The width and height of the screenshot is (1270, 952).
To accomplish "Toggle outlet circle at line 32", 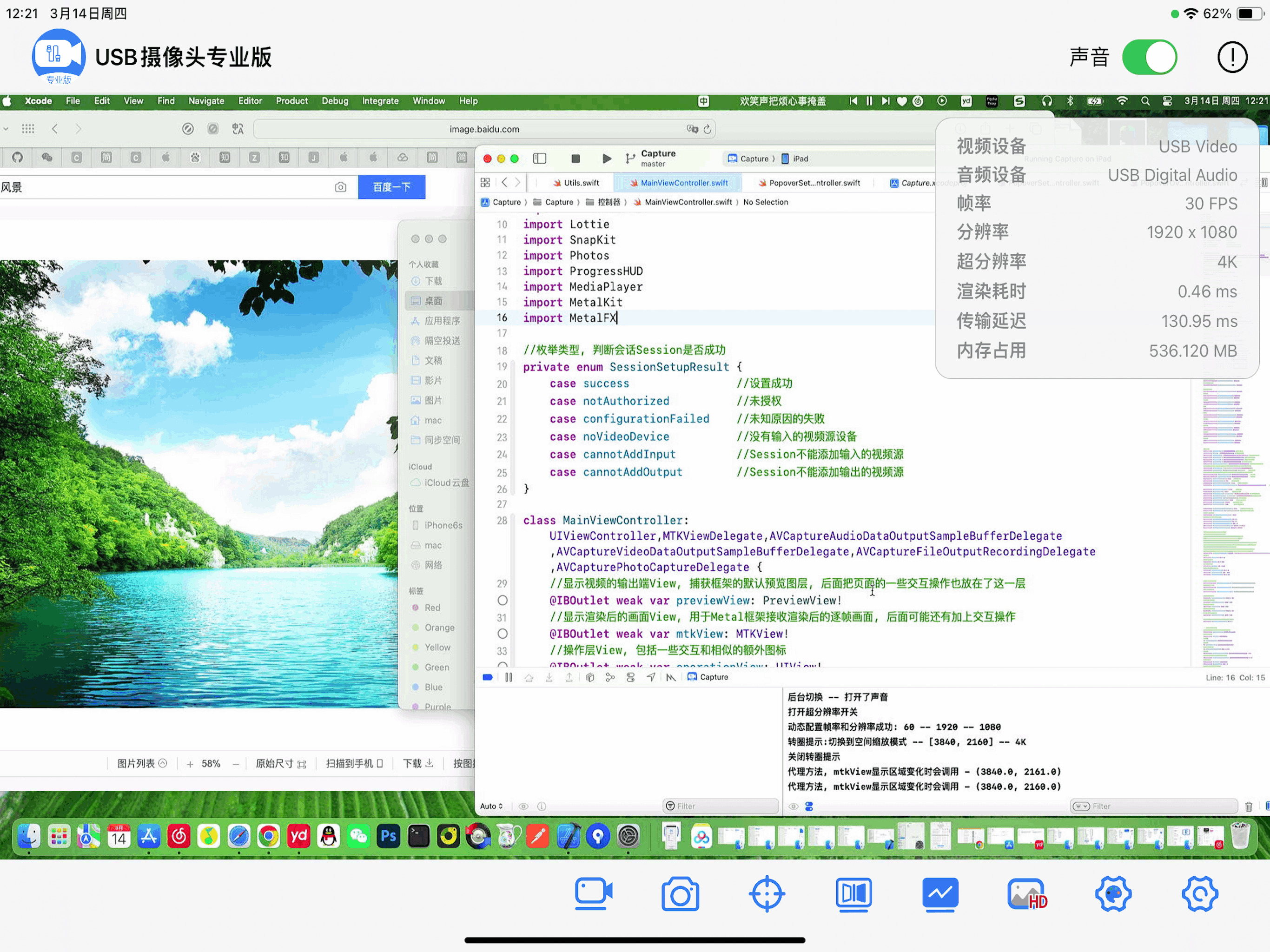I will pyautogui.click(x=503, y=634).
